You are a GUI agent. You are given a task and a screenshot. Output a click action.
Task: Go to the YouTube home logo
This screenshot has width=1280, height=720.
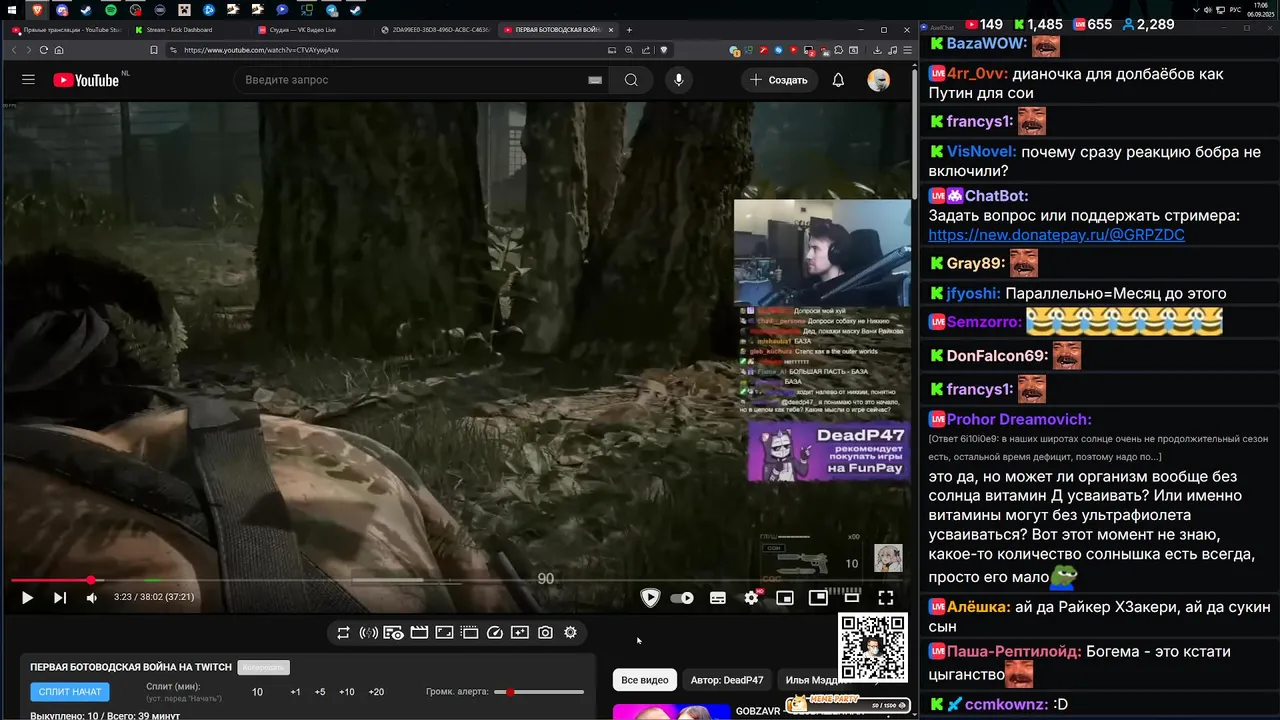tap(86, 80)
